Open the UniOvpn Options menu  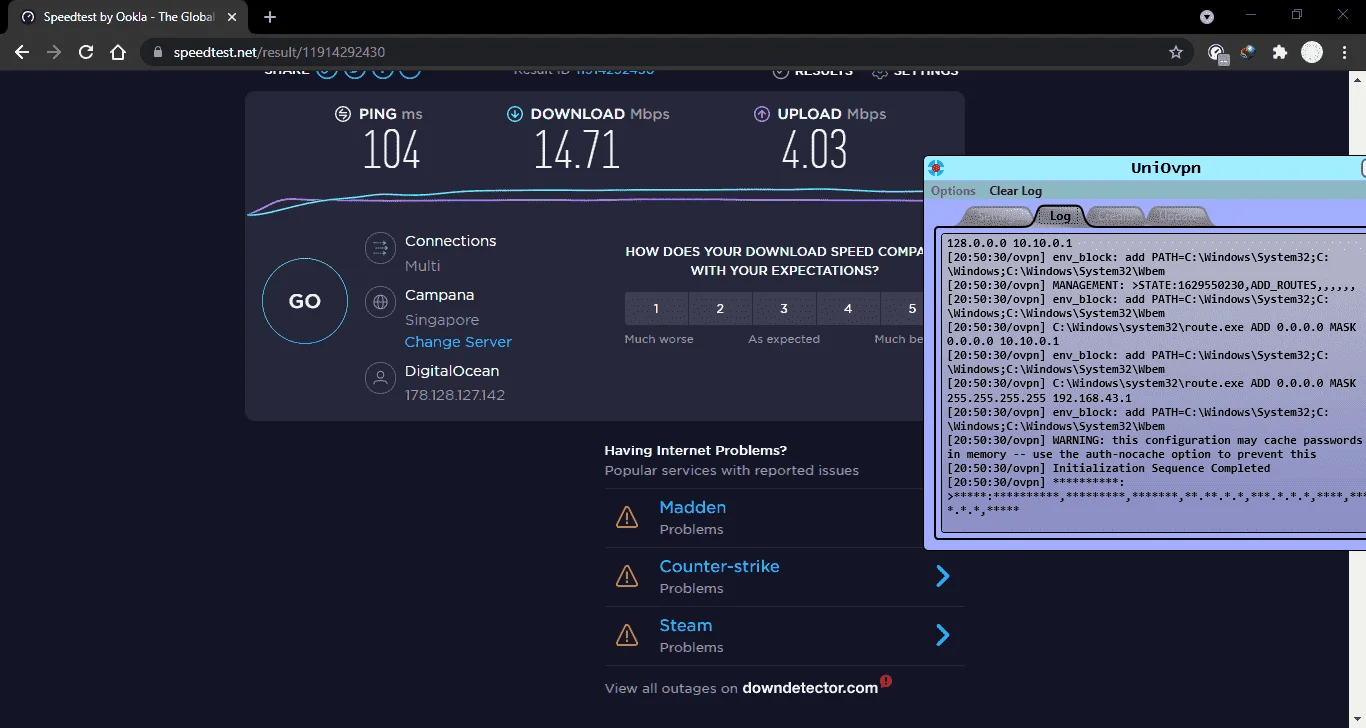click(x=953, y=191)
